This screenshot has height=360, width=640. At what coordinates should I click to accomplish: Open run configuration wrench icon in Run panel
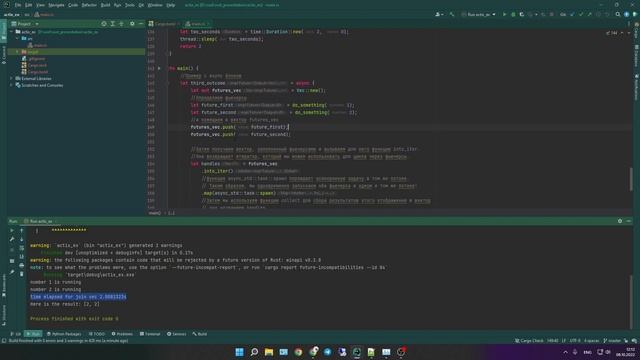coord(12,239)
